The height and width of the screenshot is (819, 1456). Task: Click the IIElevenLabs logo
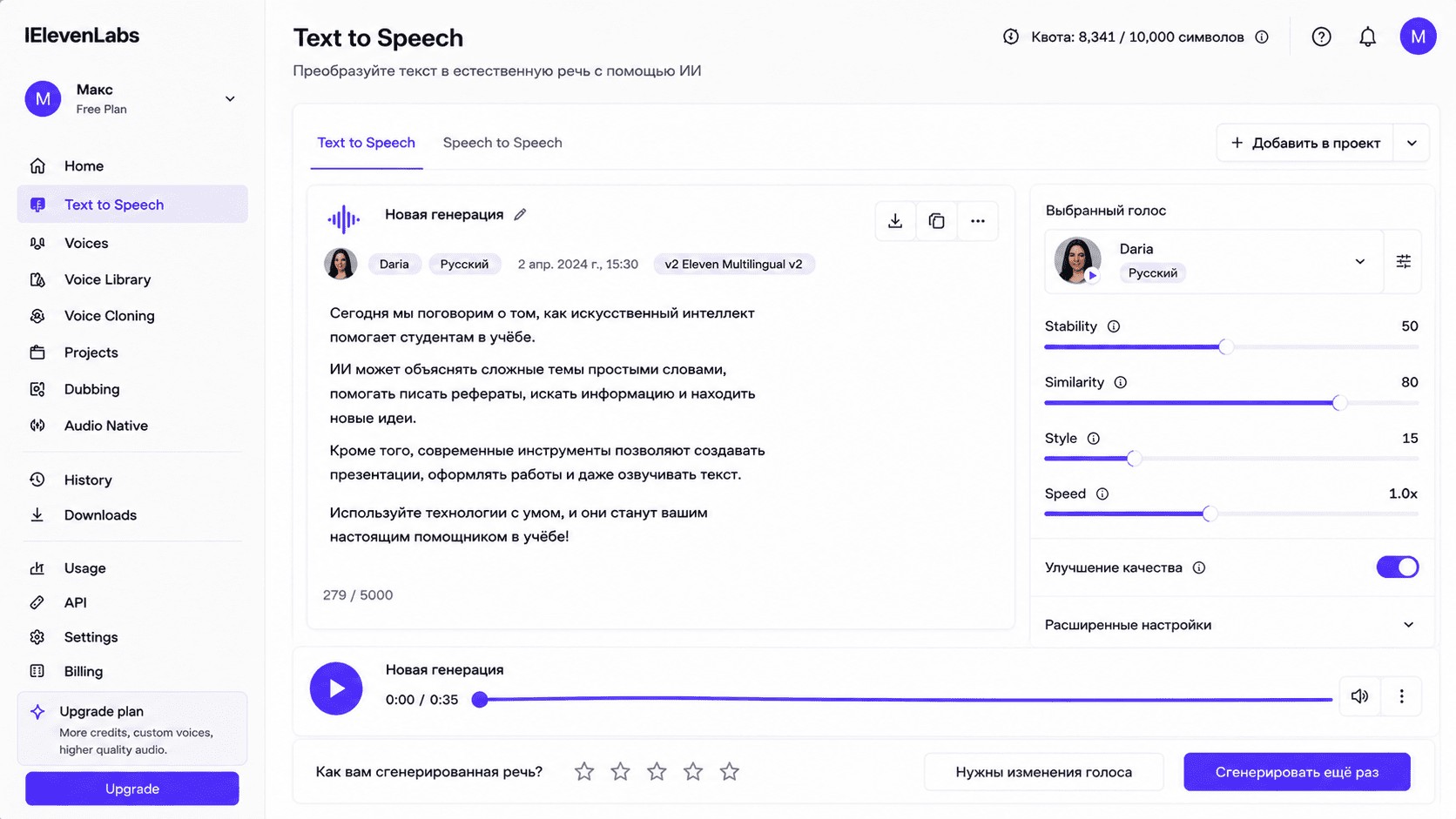pyautogui.click(x=82, y=36)
